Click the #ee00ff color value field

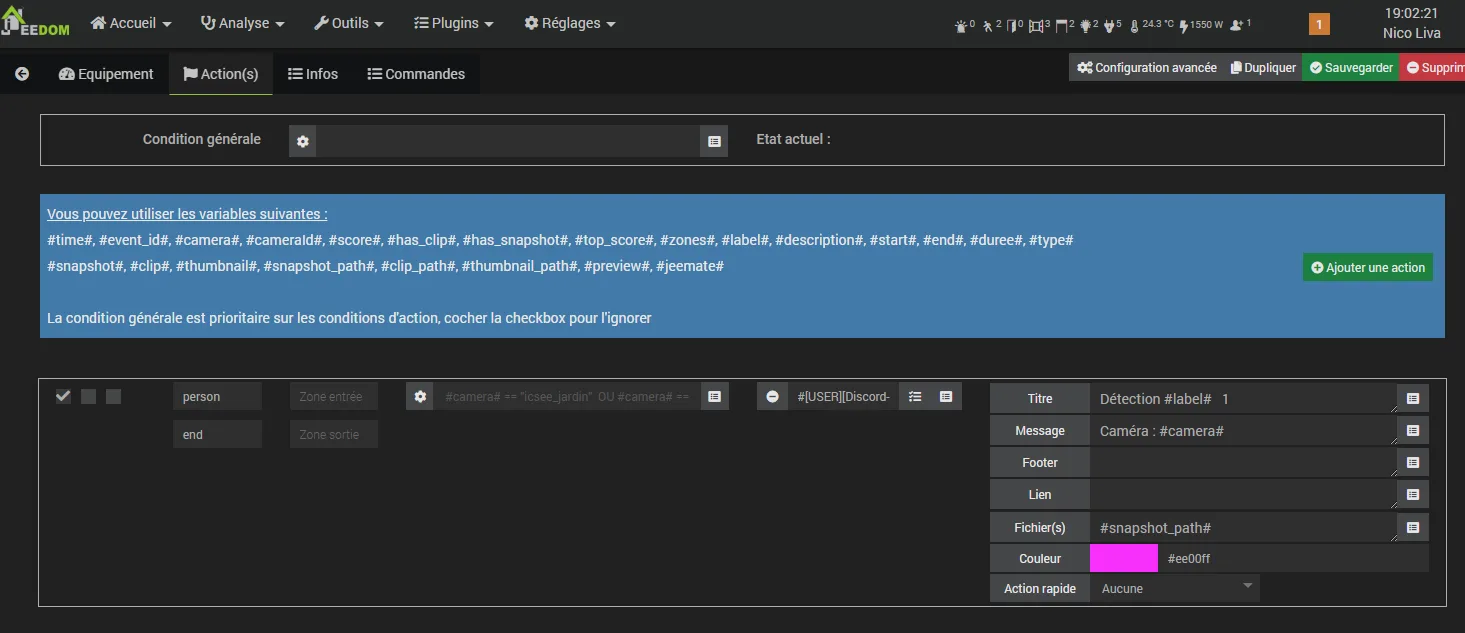pos(1294,558)
